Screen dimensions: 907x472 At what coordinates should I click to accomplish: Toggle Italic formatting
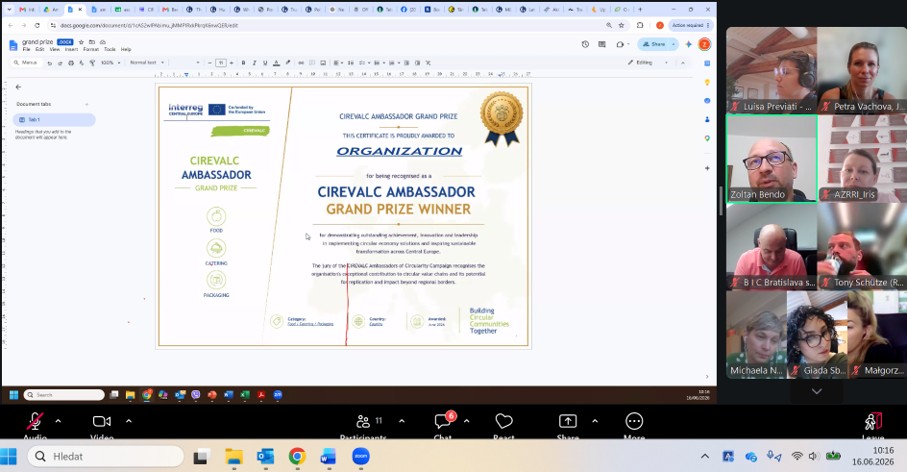(254, 62)
